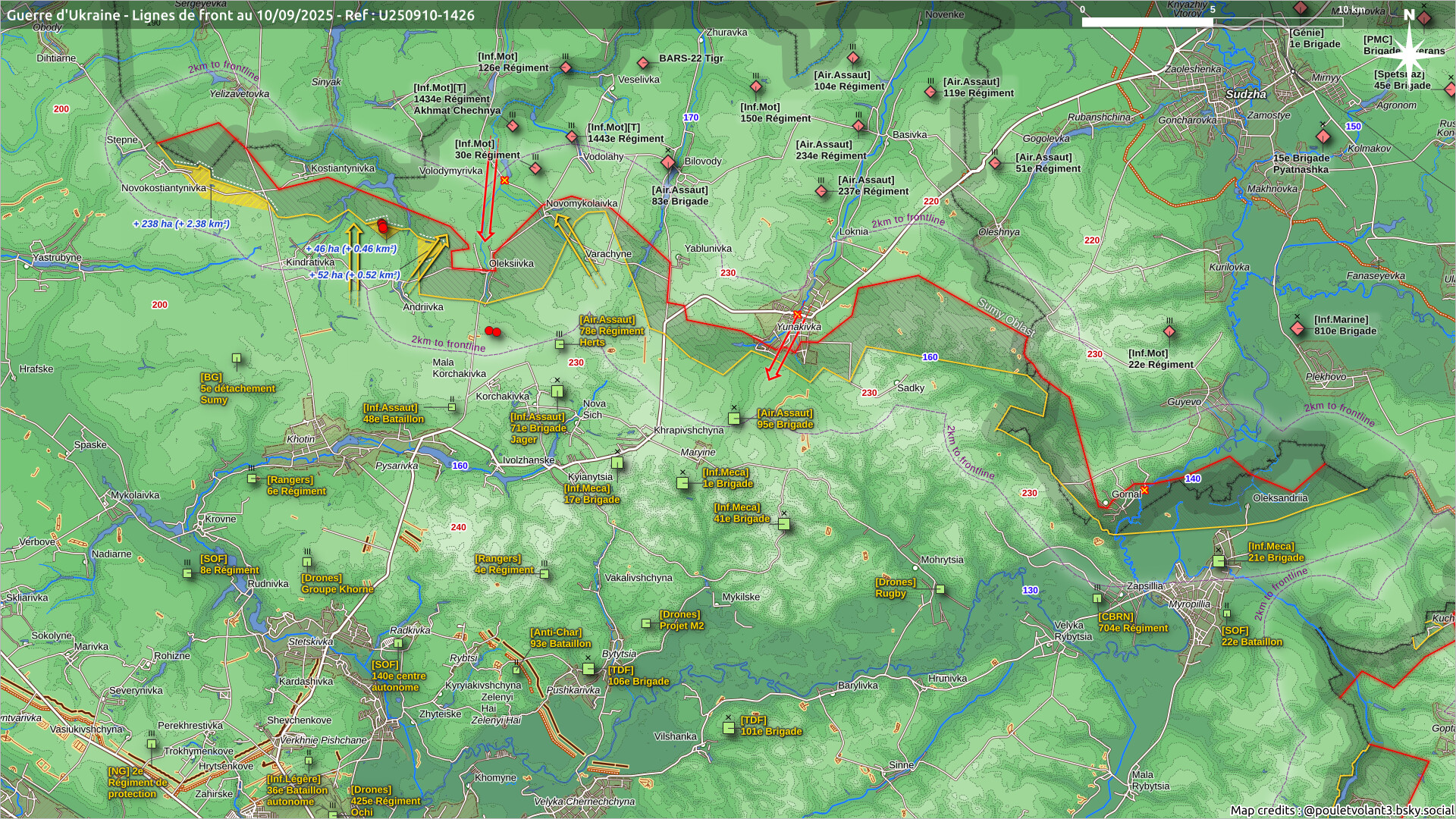Click the Sudzha city label
Image resolution: width=1456 pixels, height=819 pixels.
[x=1246, y=94]
